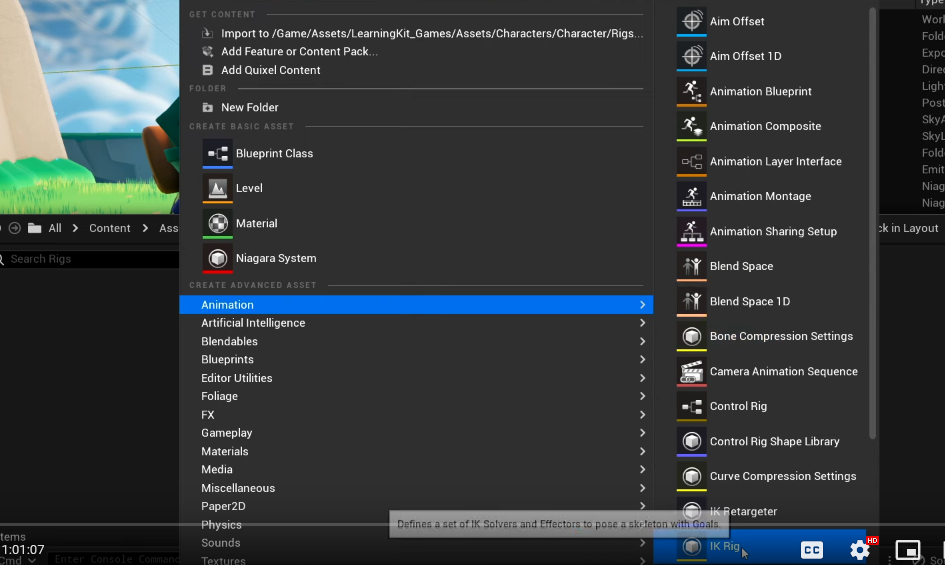Click the Blend Space 1D label
Image resolution: width=945 pixels, height=565 pixels.
750,301
